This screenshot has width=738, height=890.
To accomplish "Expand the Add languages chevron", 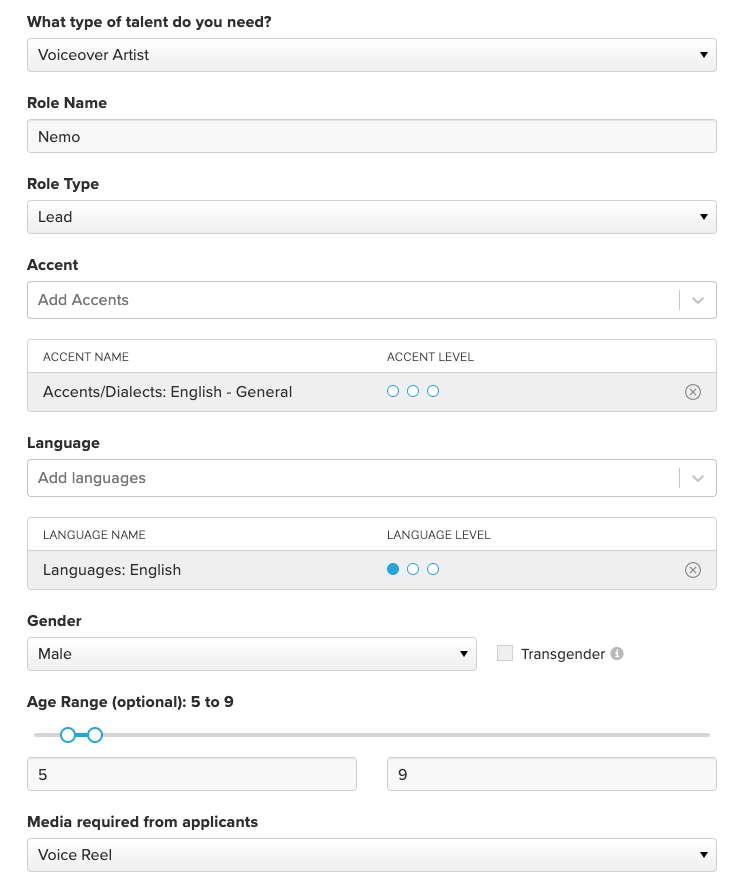I will [698, 478].
